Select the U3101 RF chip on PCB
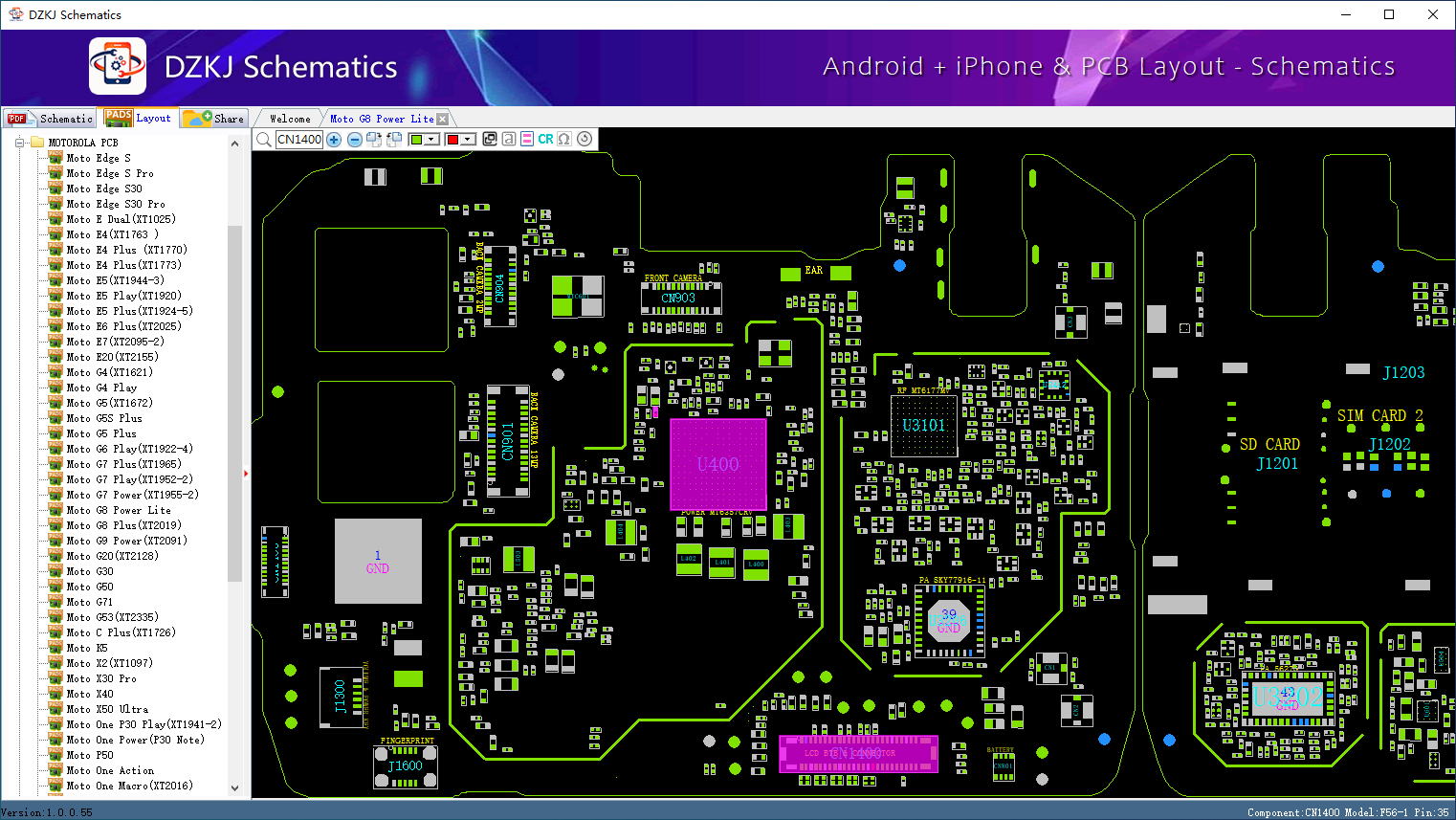Image resolution: width=1456 pixels, height=820 pixels. point(923,425)
